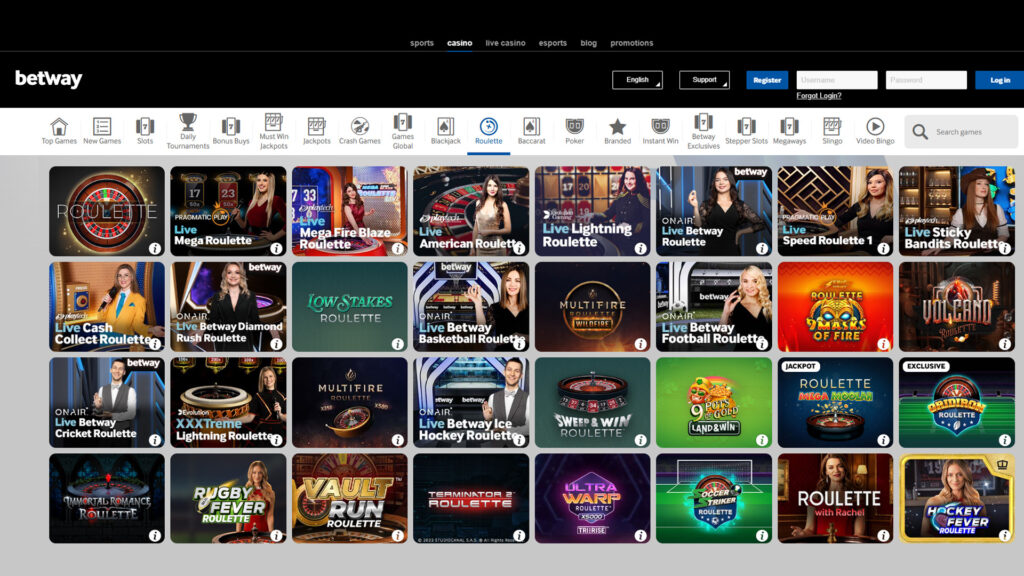Select the Stepper Slots category
1024x576 pixels.
coord(746,131)
